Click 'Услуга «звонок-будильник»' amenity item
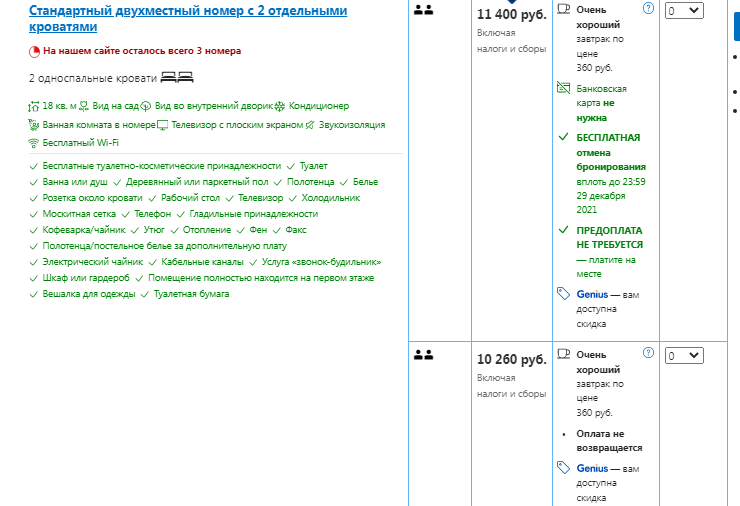 point(321,262)
